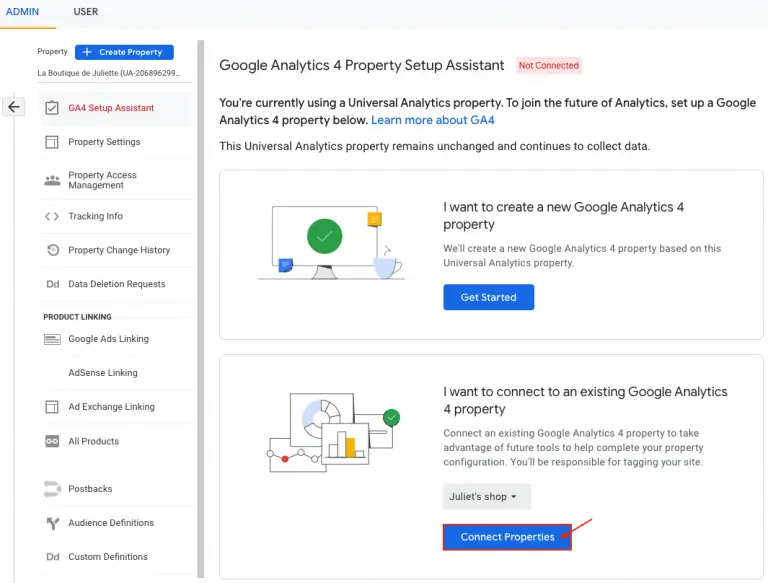Open the Learn more about GA4 link
768x583 pixels.
click(432, 120)
